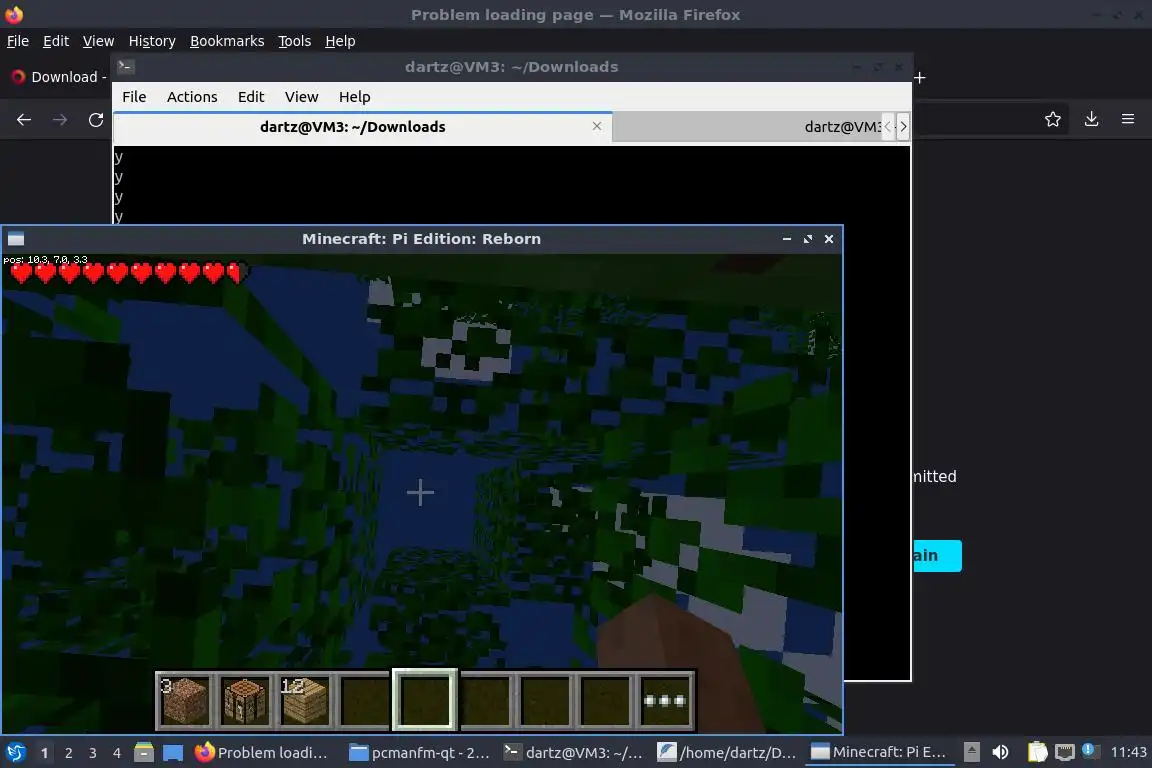Open Firefox downloads panel
1152x768 pixels.
pyautogui.click(x=1092, y=119)
